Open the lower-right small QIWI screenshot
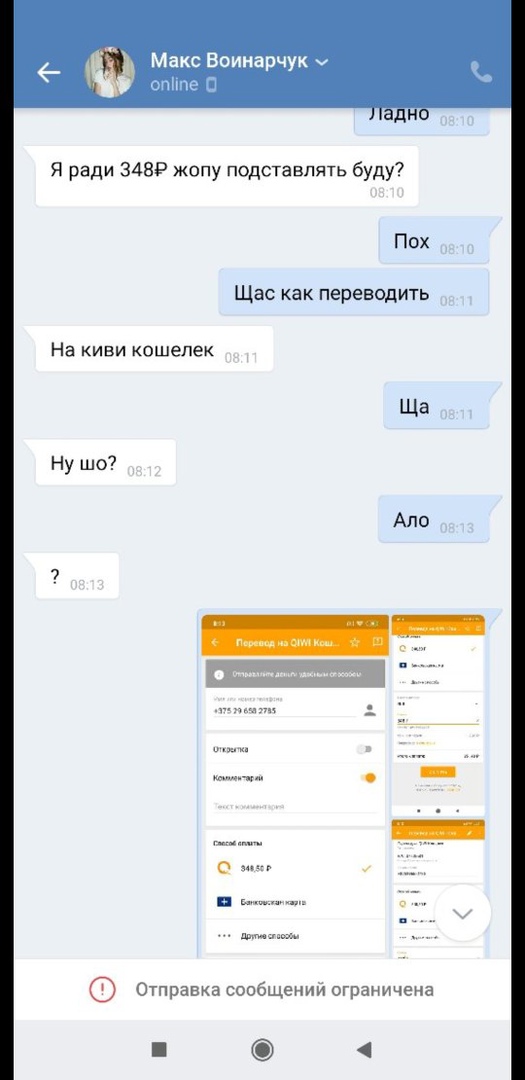 pyautogui.click(x=438, y=889)
